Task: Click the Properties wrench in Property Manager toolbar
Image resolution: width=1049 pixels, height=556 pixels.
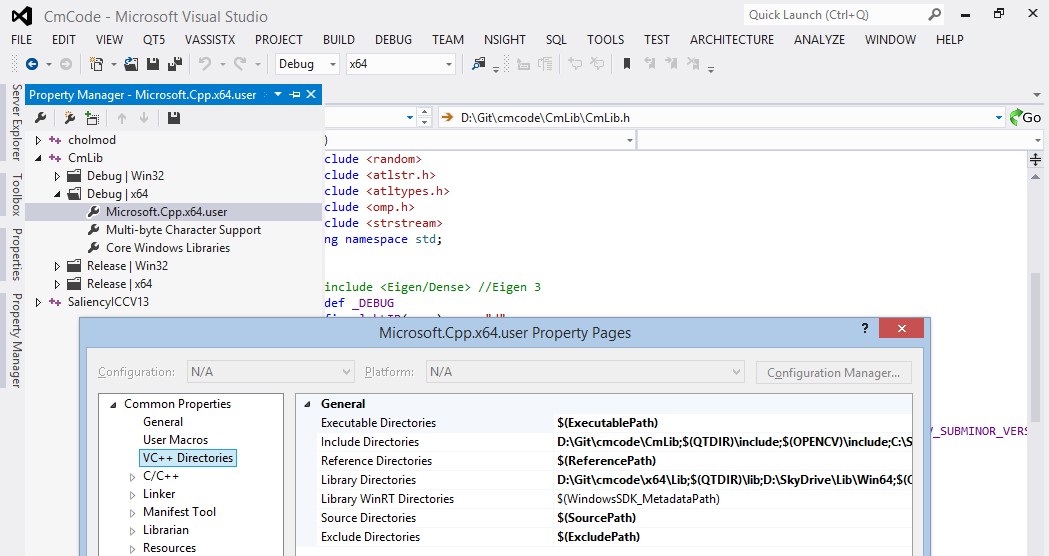Action: click(41, 118)
